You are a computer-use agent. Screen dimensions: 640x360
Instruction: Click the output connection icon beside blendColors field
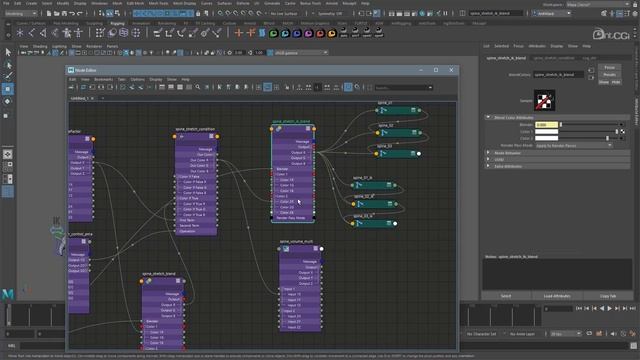point(591,78)
